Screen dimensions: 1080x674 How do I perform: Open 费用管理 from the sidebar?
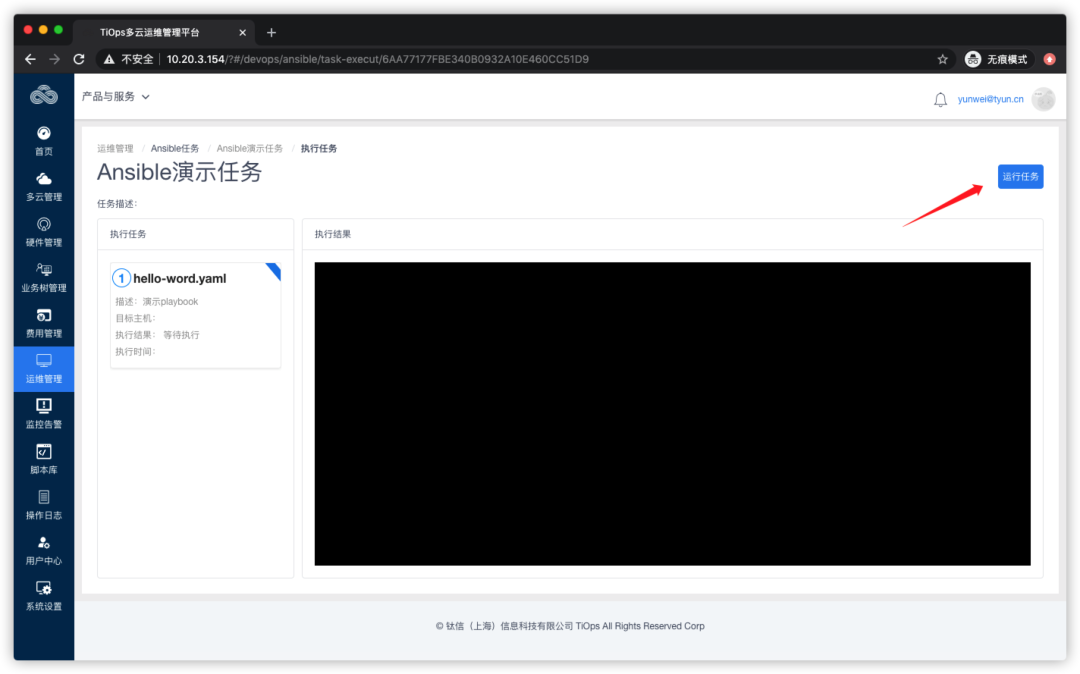[x=43, y=322]
